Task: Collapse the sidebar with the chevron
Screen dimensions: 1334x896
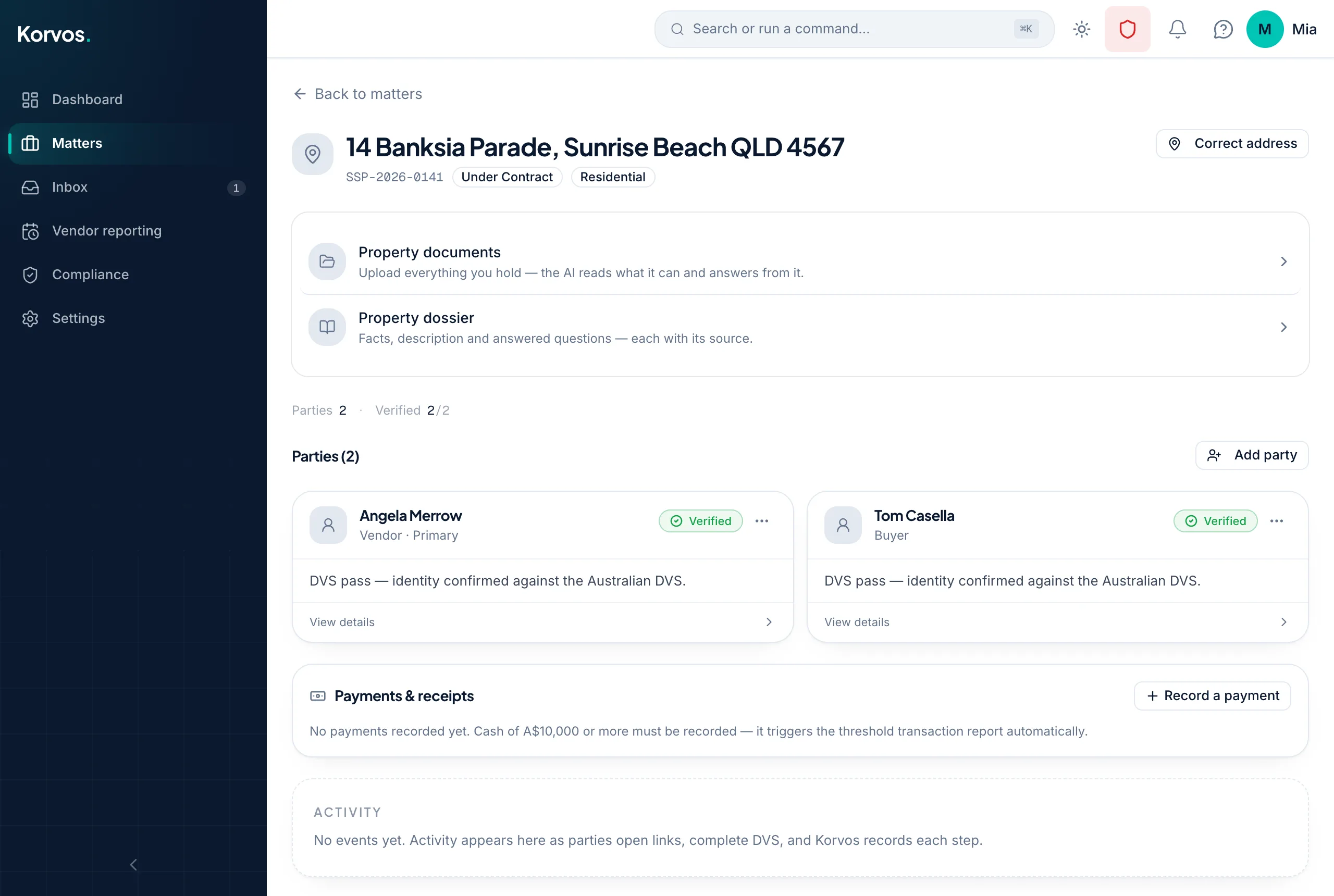Action: [x=133, y=865]
